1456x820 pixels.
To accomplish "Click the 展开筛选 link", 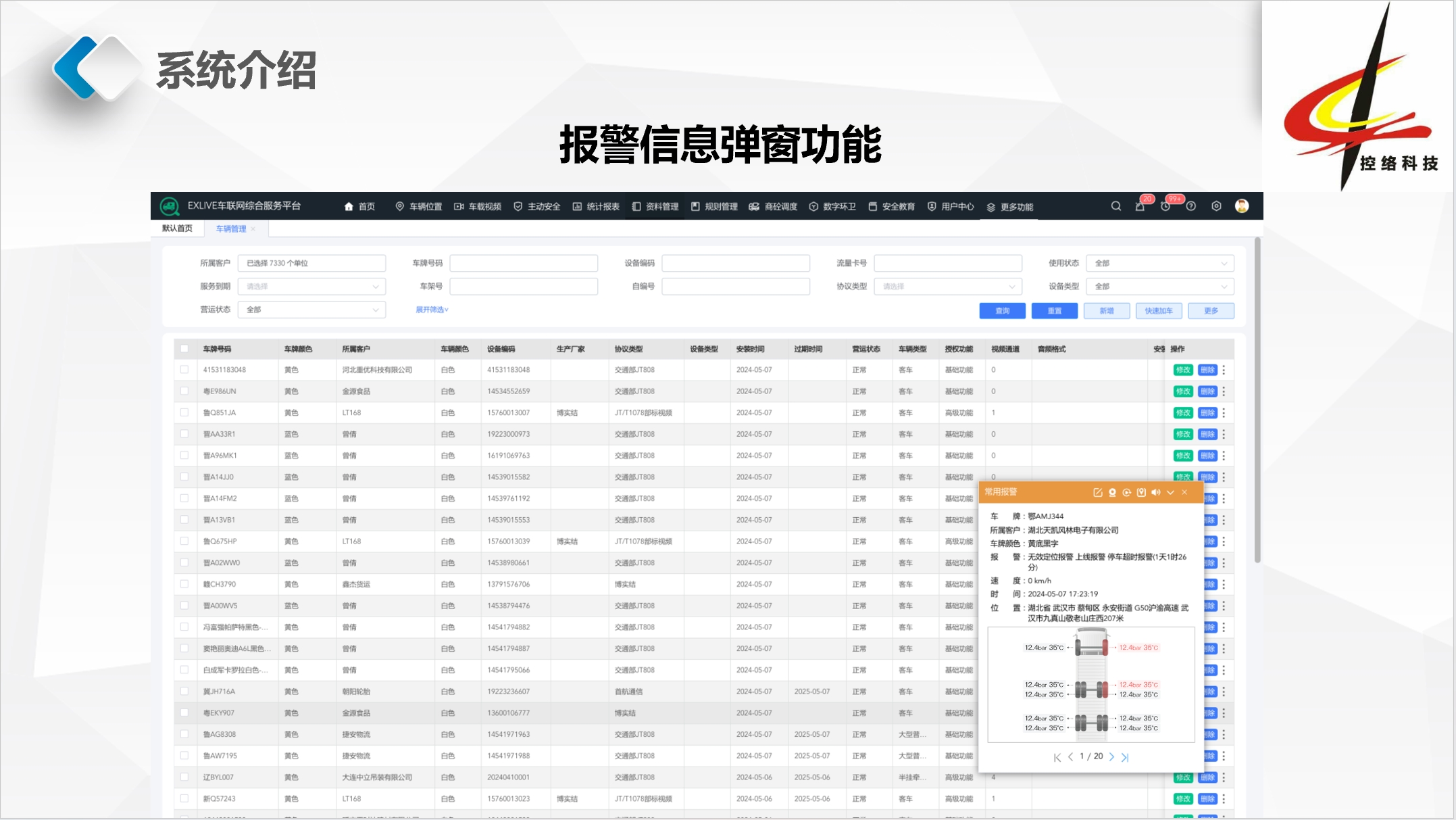I will tap(432, 310).
